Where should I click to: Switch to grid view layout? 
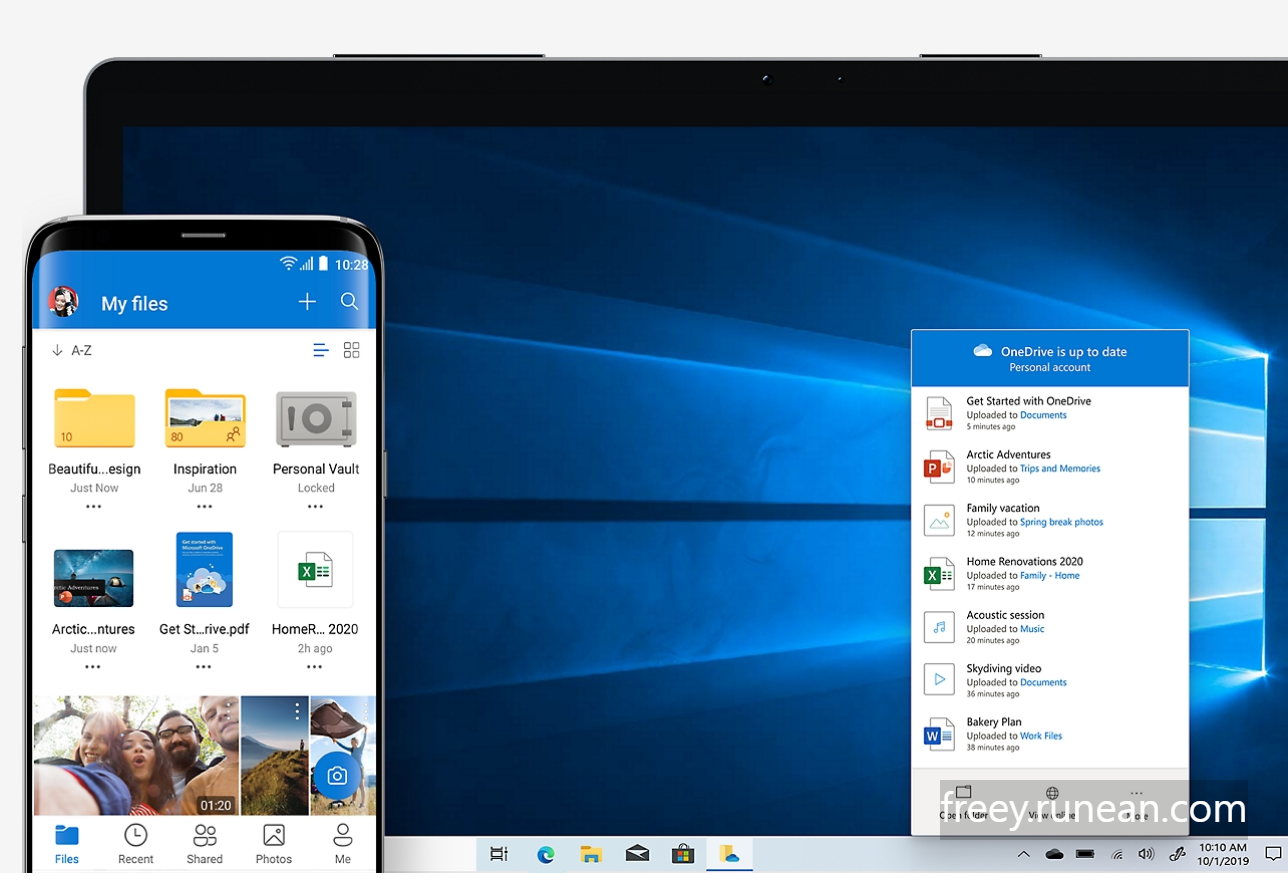tap(351, 350)
